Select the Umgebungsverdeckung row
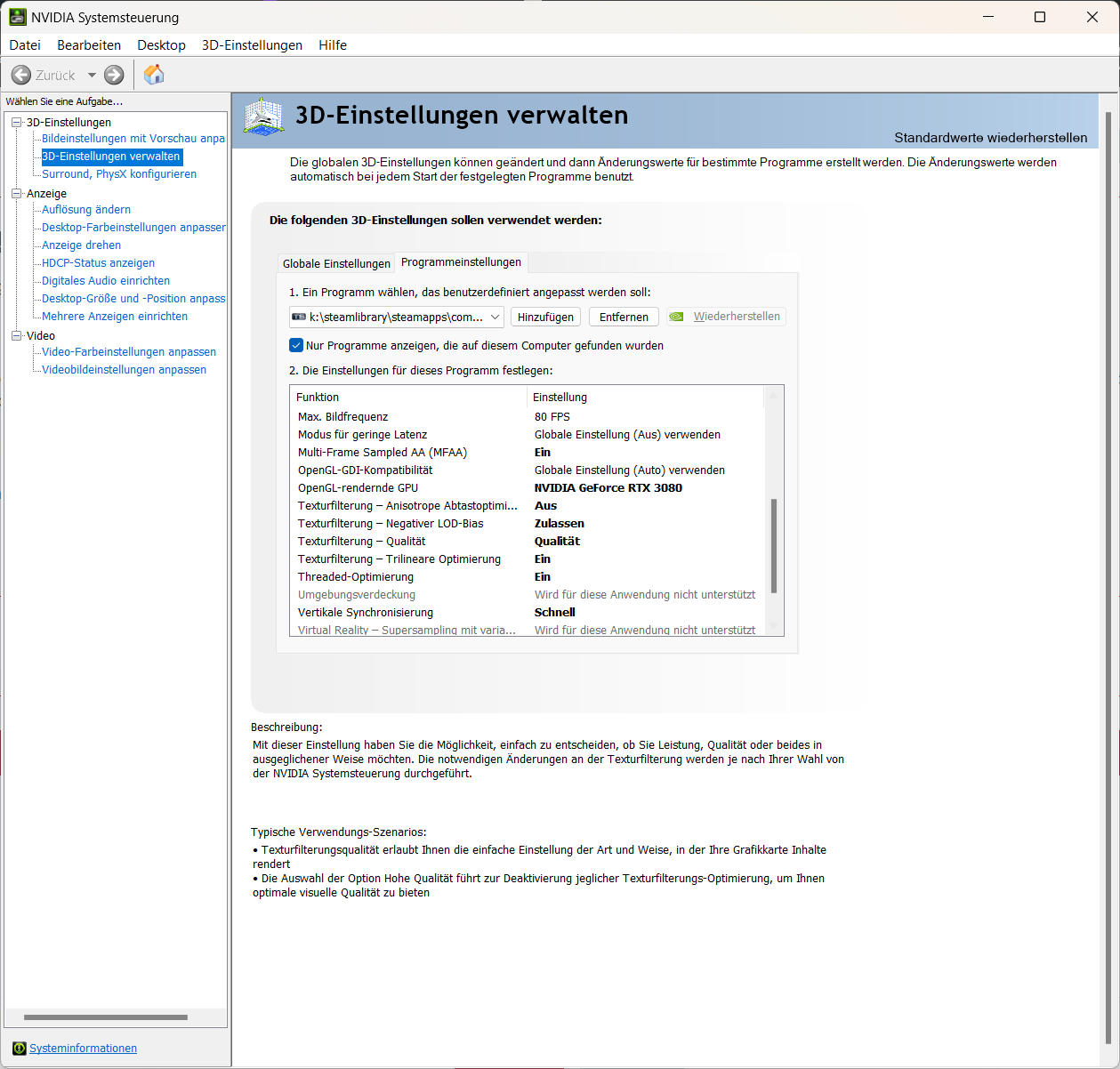 (x=527, y=595)
